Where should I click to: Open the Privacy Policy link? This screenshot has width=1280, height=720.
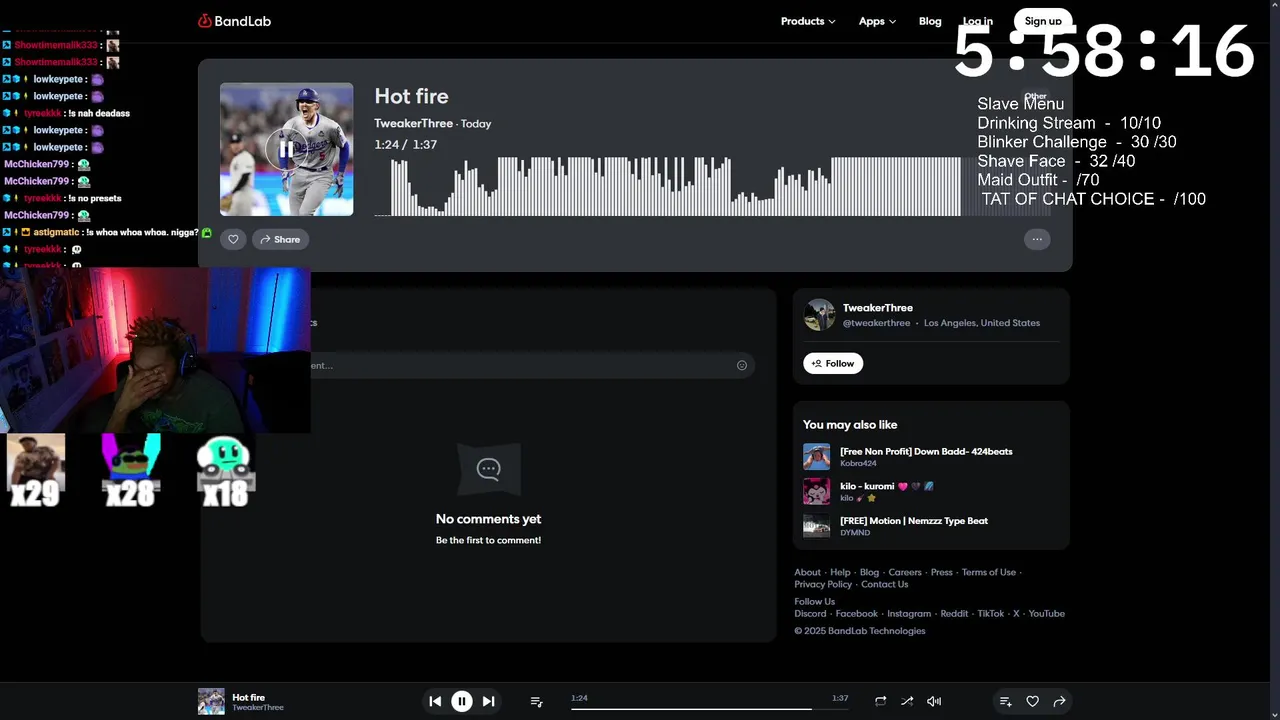point(823,585)
